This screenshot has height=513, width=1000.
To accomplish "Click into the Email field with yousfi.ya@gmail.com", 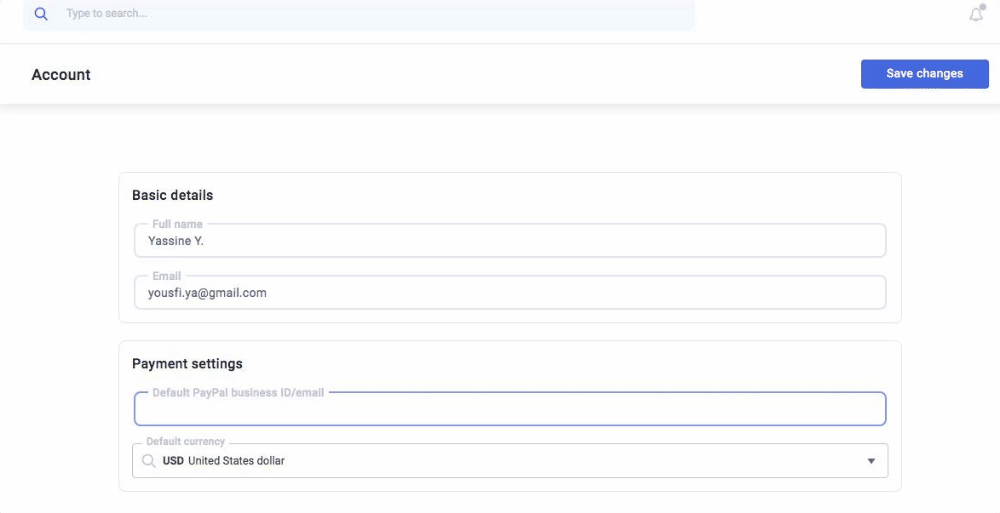I will [510, 293].
